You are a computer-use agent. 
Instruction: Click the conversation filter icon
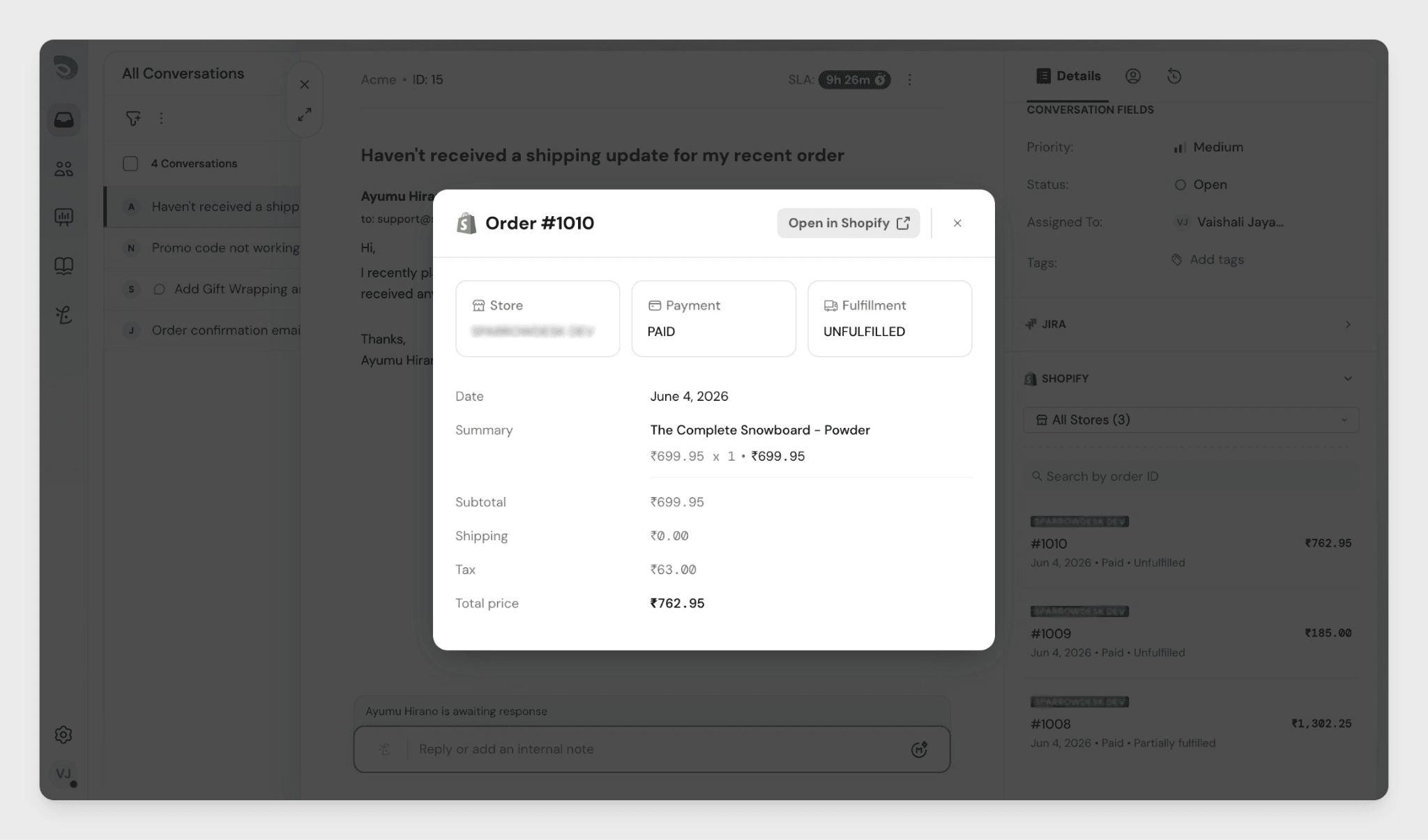(x=132, y=119)
